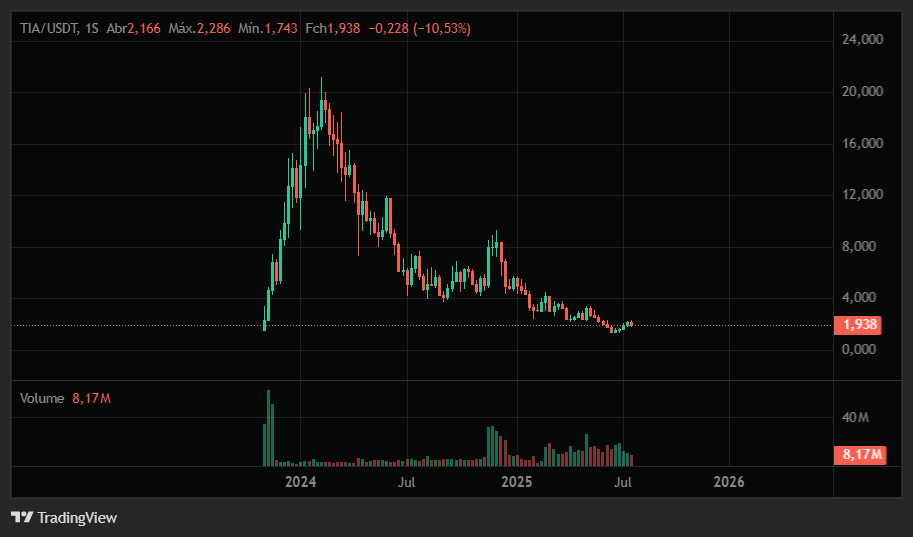
Task: Select the Jul label after 2025
Action: tap(623, 482)
